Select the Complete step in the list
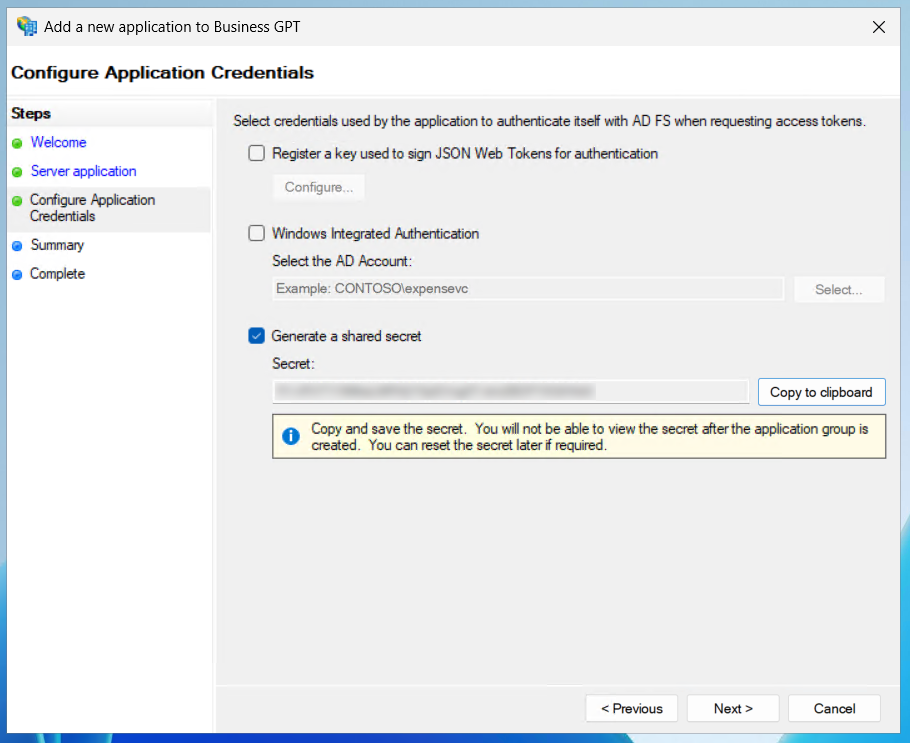This screenshot has height=743, width=910. [57, 273]
